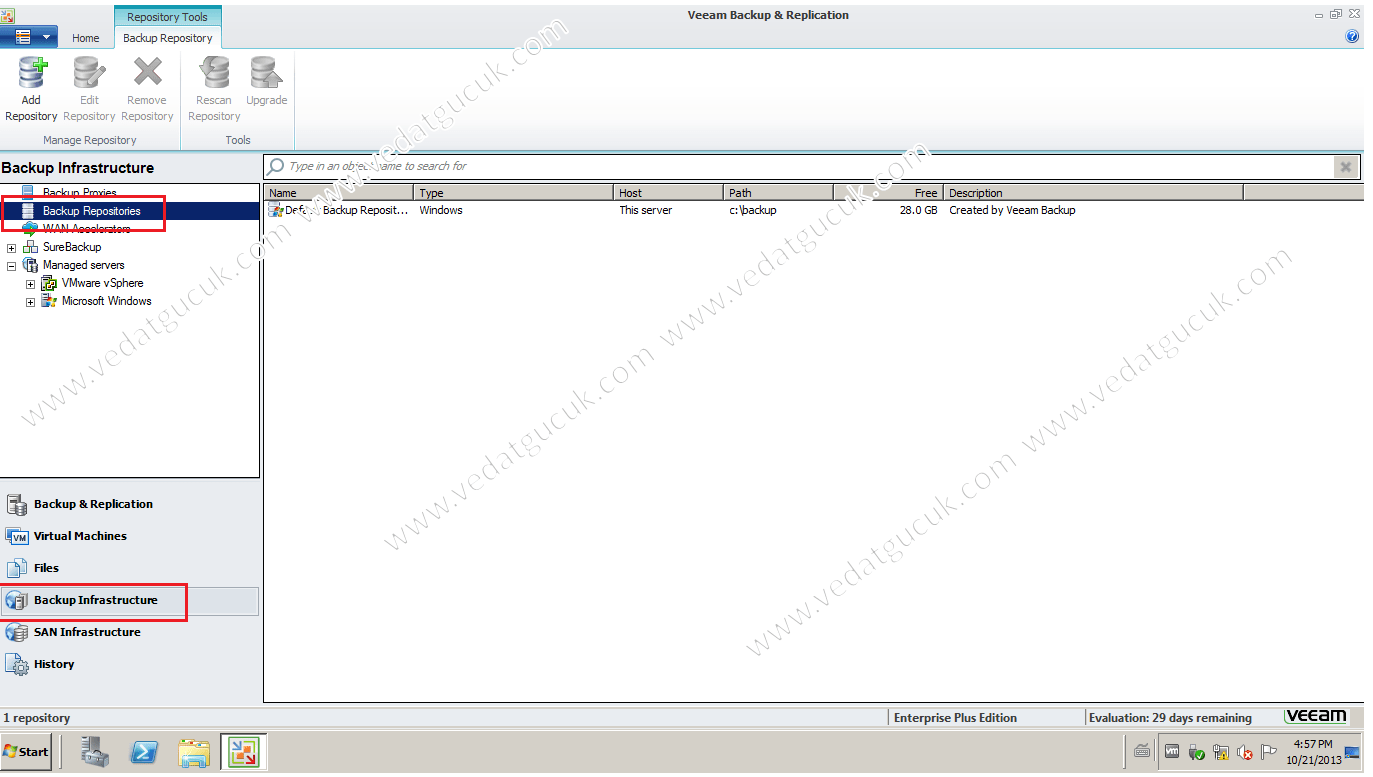
Task: Click the Show desktop tray icon
Action: pos(1352,751)
